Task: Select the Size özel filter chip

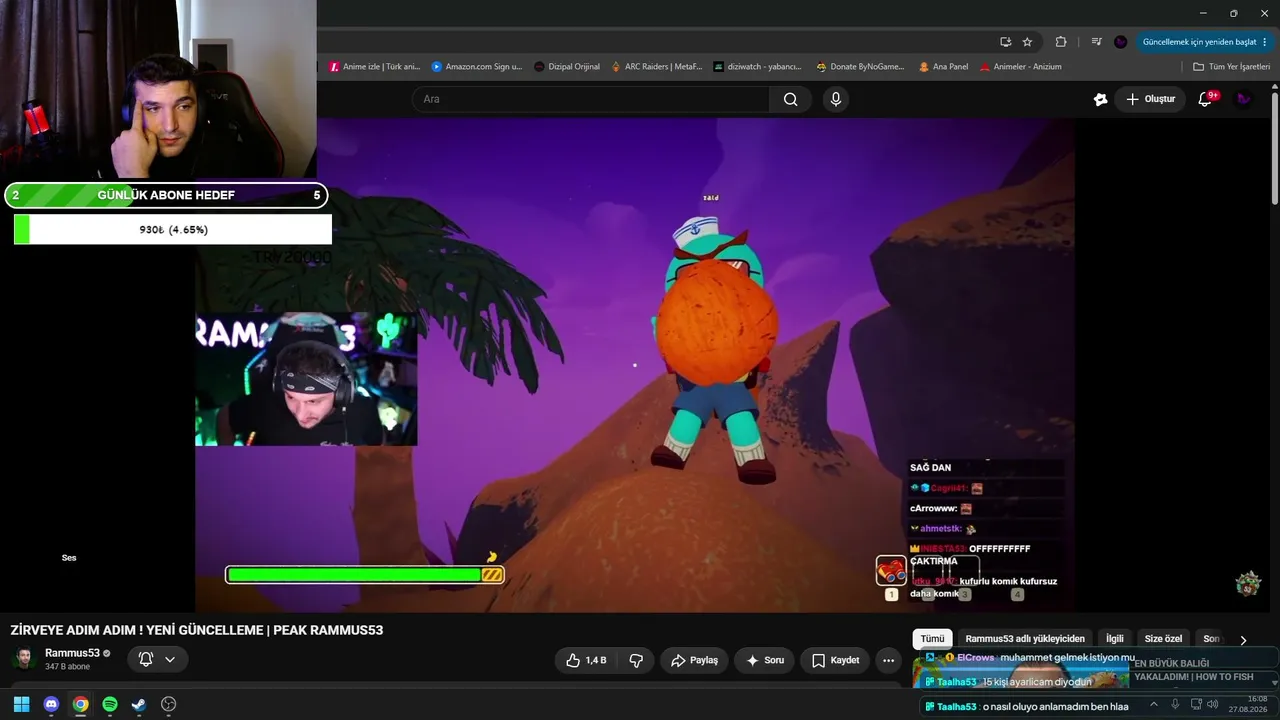Action: (1163, 639)
